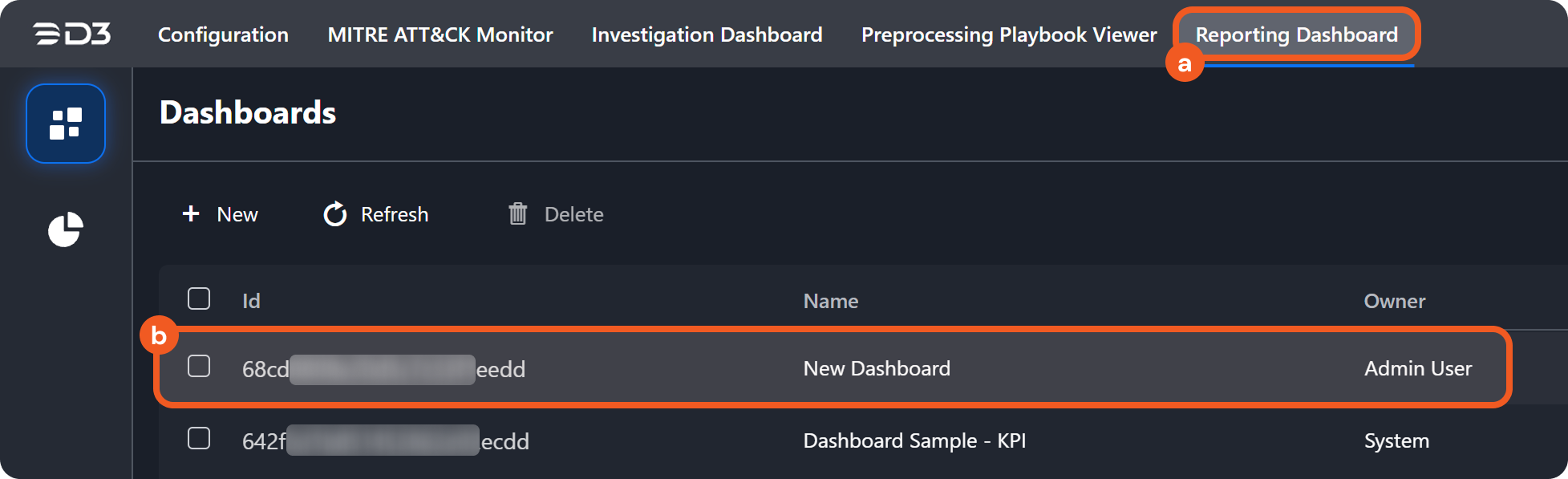Toggle the select-all checkbox in header
The image size is (1568, 479).
tap(199, 298)
